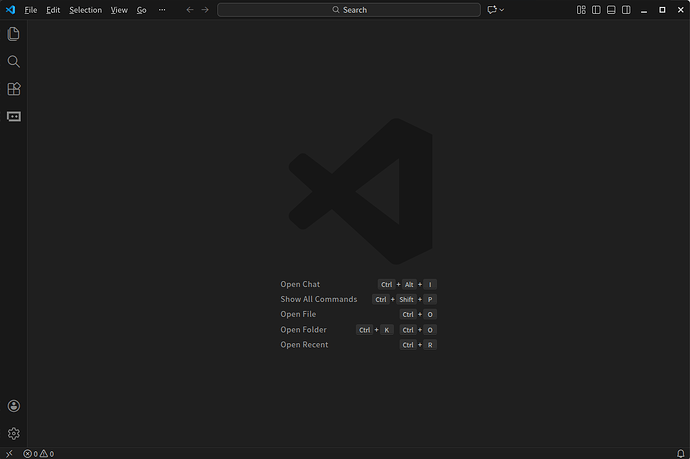This screenshot has width=690, height=459.
Task: Click the Open Recent label
Action: point(304,345)
